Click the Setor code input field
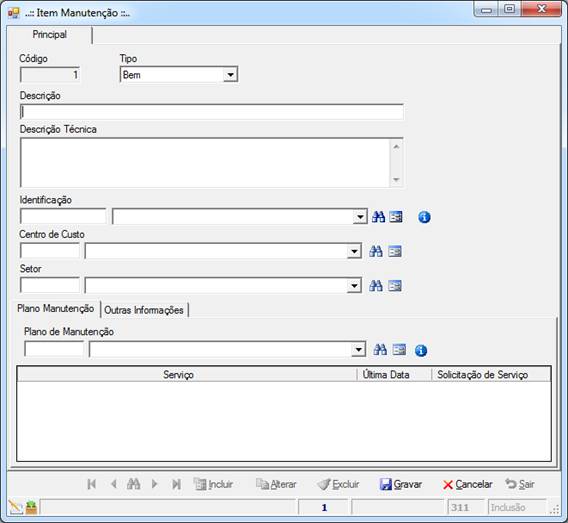Screen dimensions: 568x523 pyautogui.click(x=50, y=285)
